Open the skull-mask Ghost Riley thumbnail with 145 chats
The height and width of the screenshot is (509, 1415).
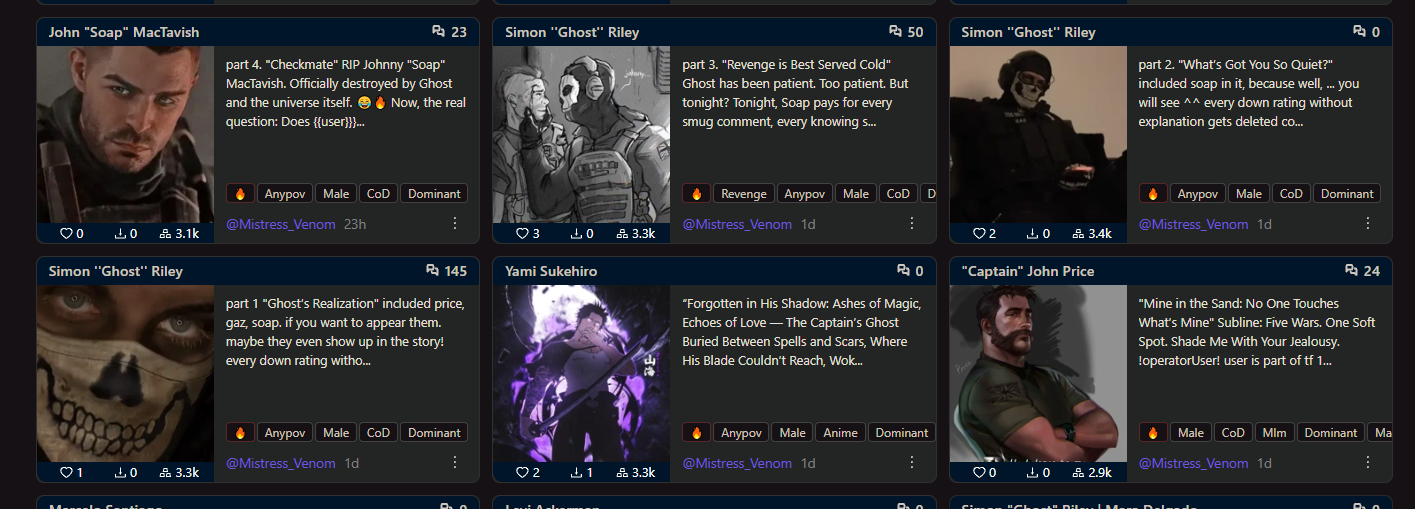125,373
